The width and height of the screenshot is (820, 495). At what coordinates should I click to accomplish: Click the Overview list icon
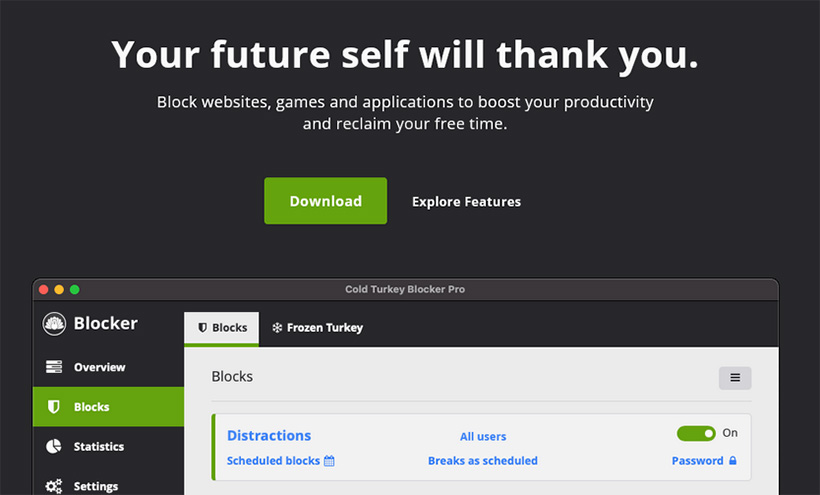click(53, 367)
